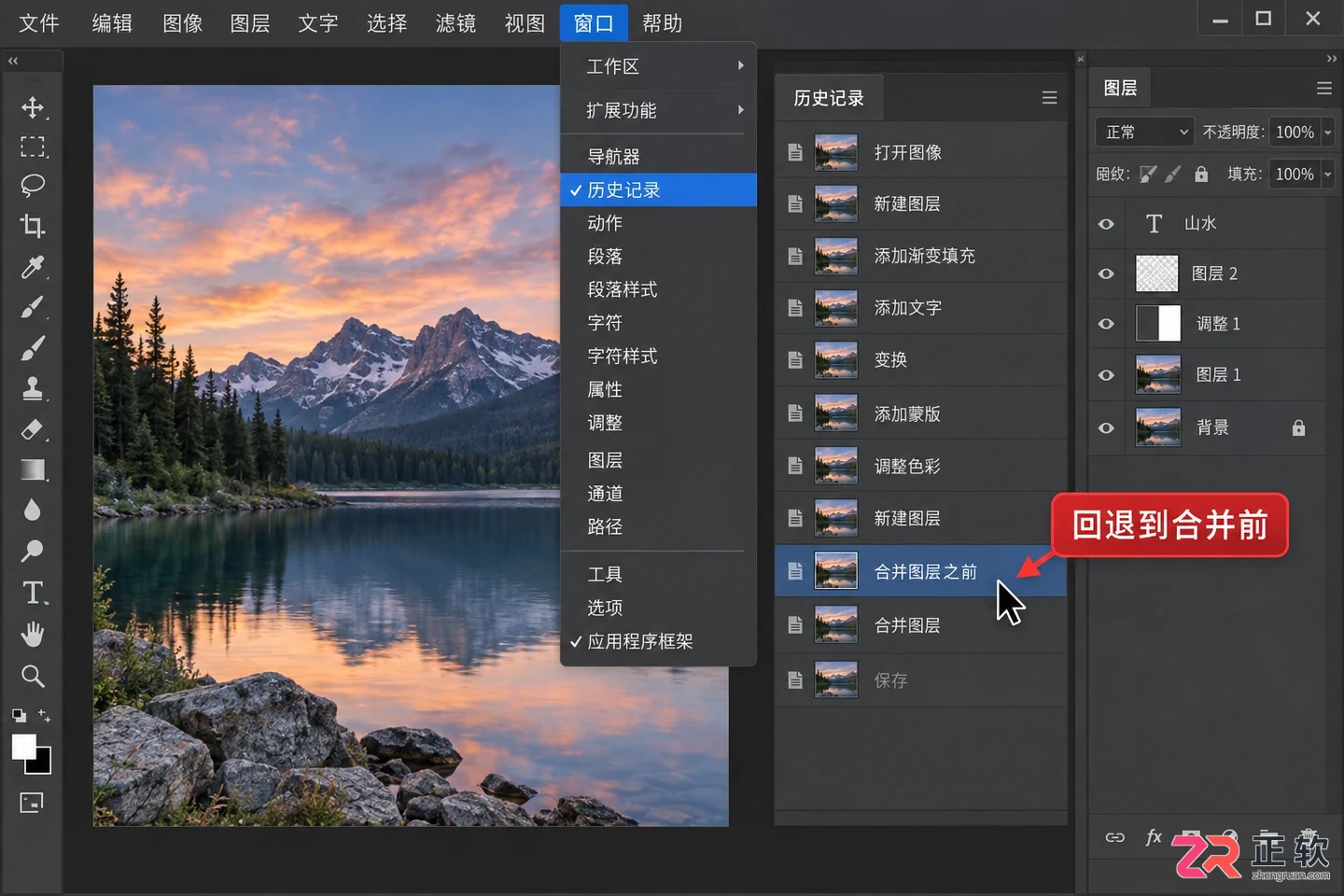The height and width of the screenshot is (896, 1344).
Task: Click the T icon of 山水 layer
Action: click(x=1155, y=224)
